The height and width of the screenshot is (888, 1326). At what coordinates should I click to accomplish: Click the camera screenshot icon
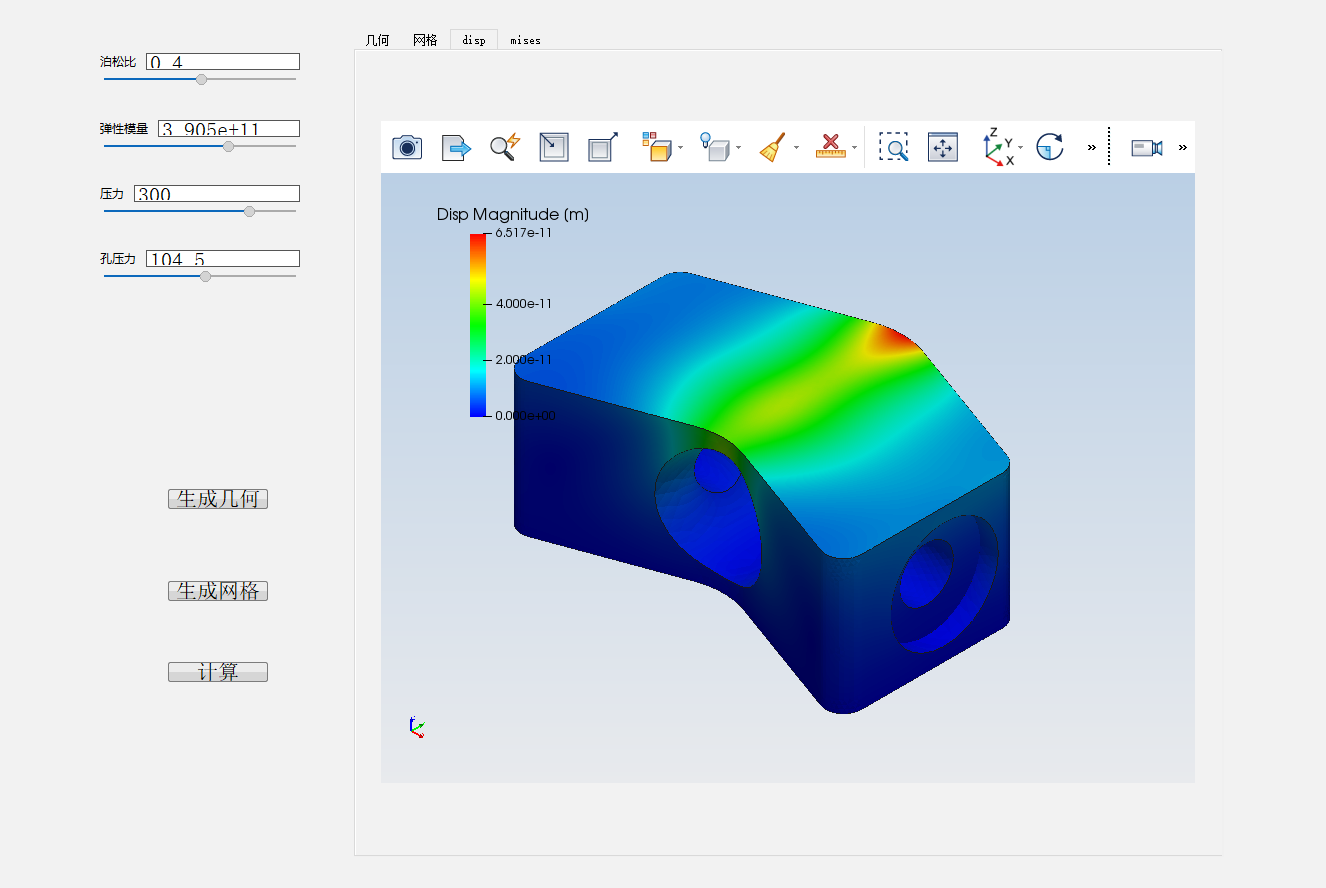(x=407, y=148)
